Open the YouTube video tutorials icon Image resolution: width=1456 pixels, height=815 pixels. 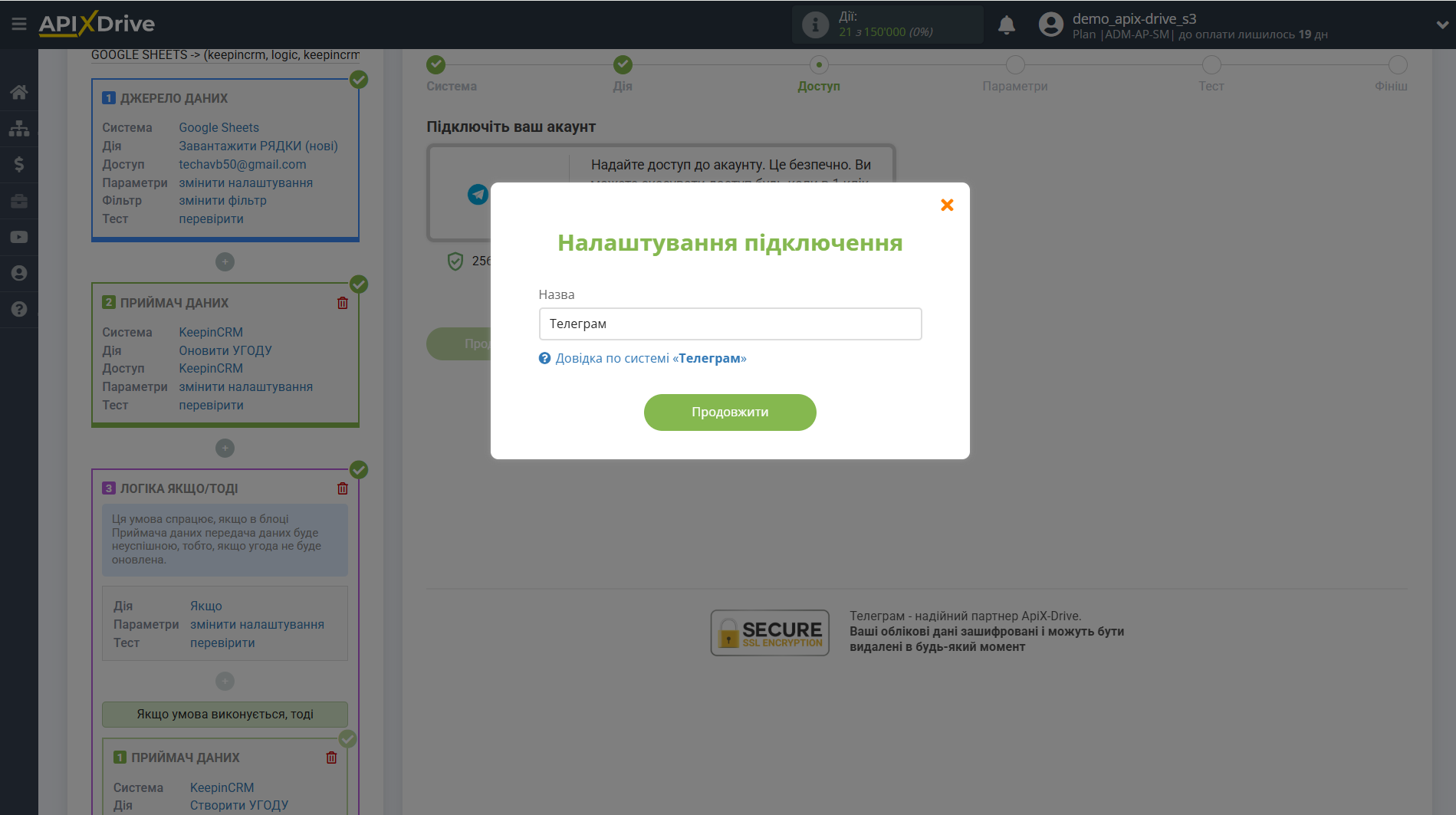click(19, 237)
